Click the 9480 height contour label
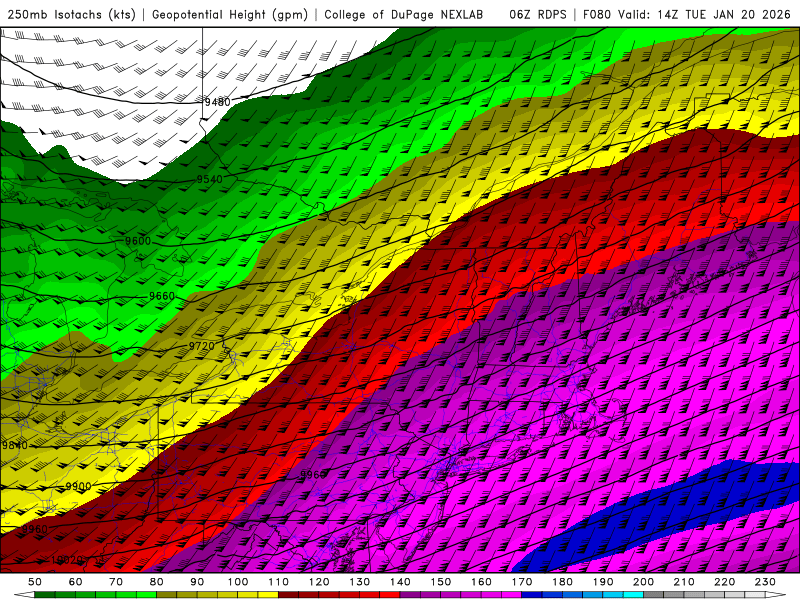 (218, 102)
